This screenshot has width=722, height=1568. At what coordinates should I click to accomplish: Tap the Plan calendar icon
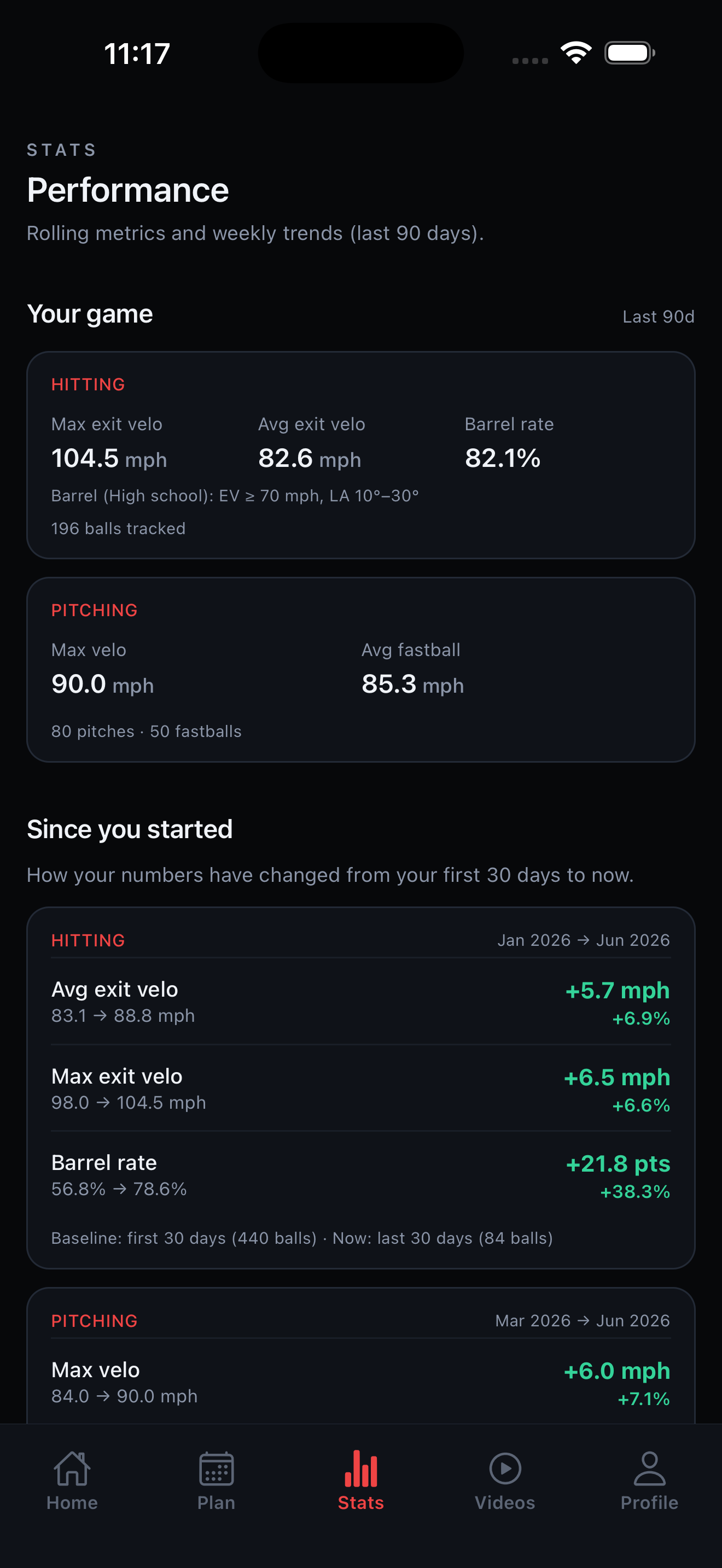click(216, 1468)
